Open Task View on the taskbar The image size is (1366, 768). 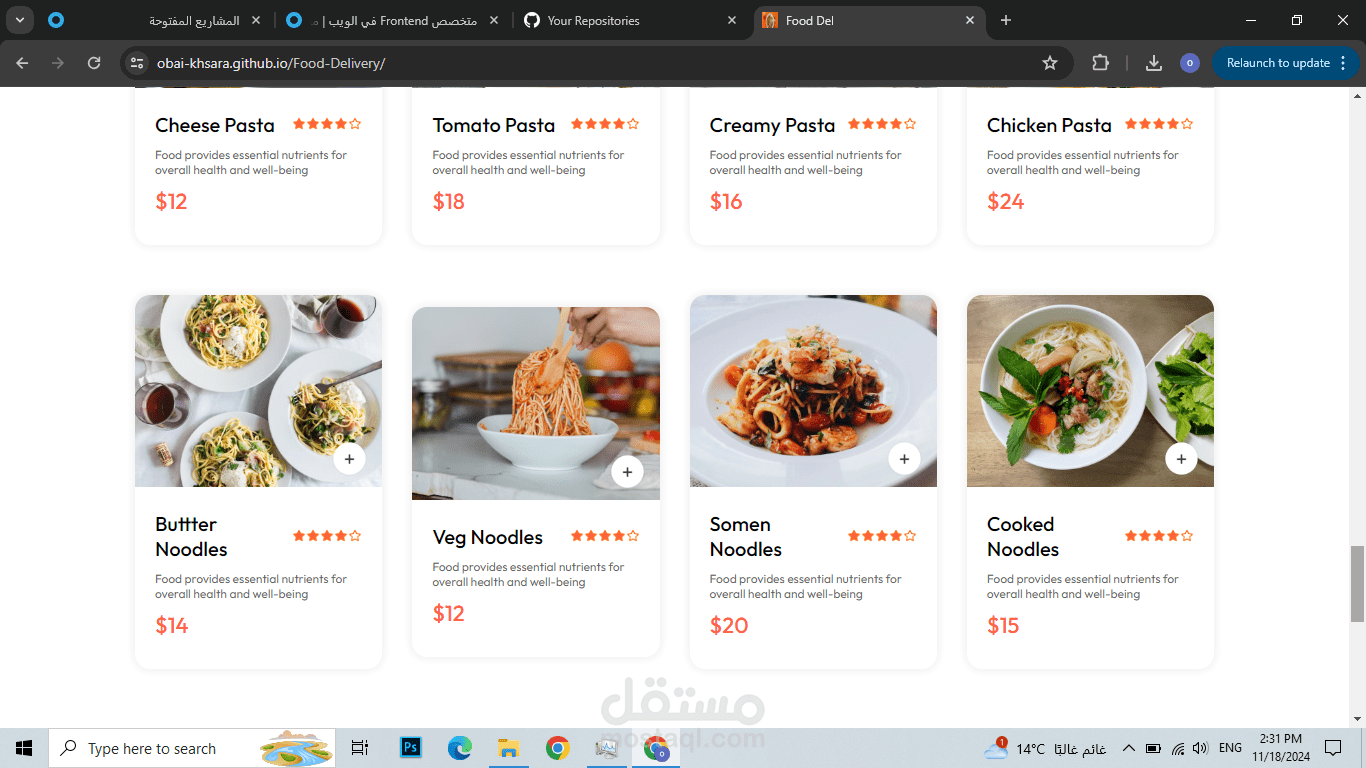(x=360, y=748)
